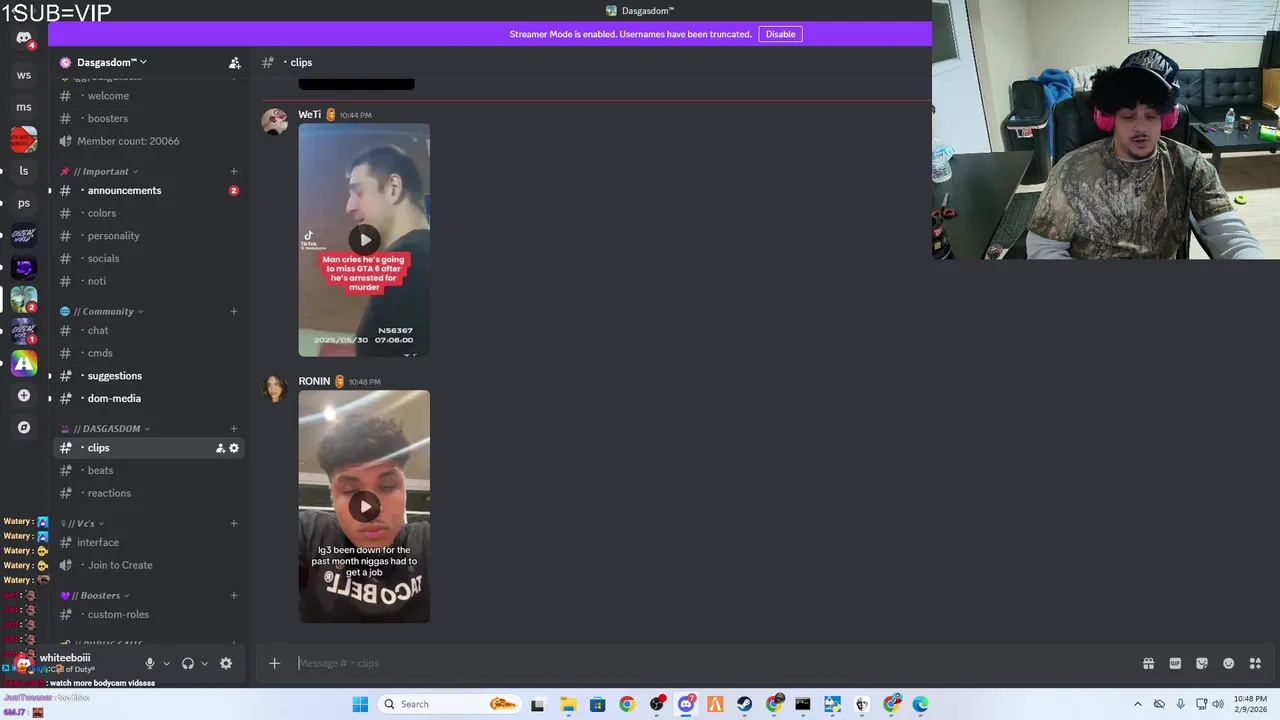Go to the reactions channel

148,493
